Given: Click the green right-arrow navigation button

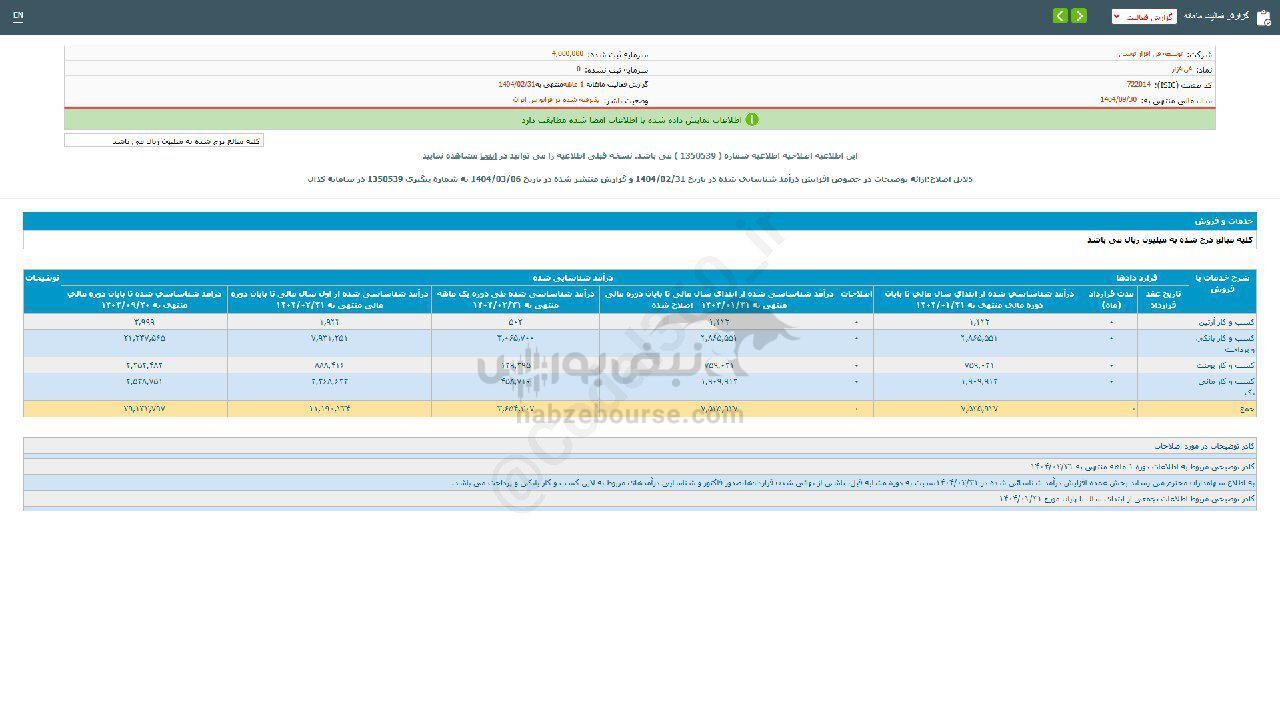Looking at the screenshot, I should tap(1079, 16).
